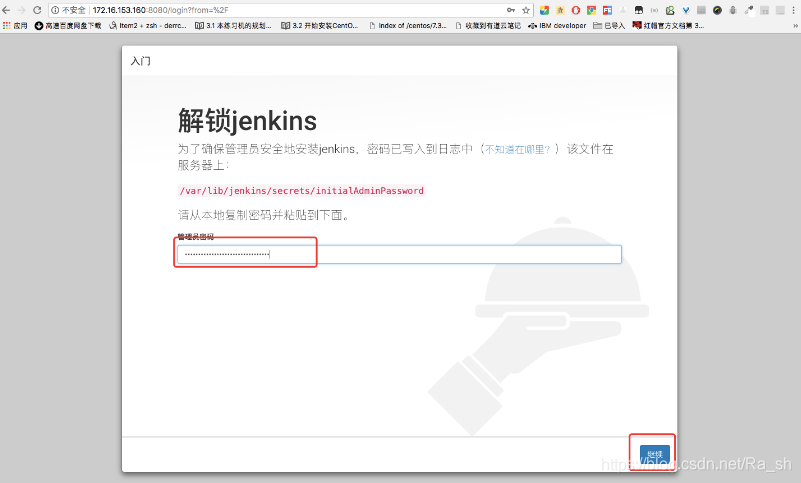Open 3.2 开始安装CentOS bookmark
The width and height of the screenshot is (801, 483).
(x=320, y=26)
